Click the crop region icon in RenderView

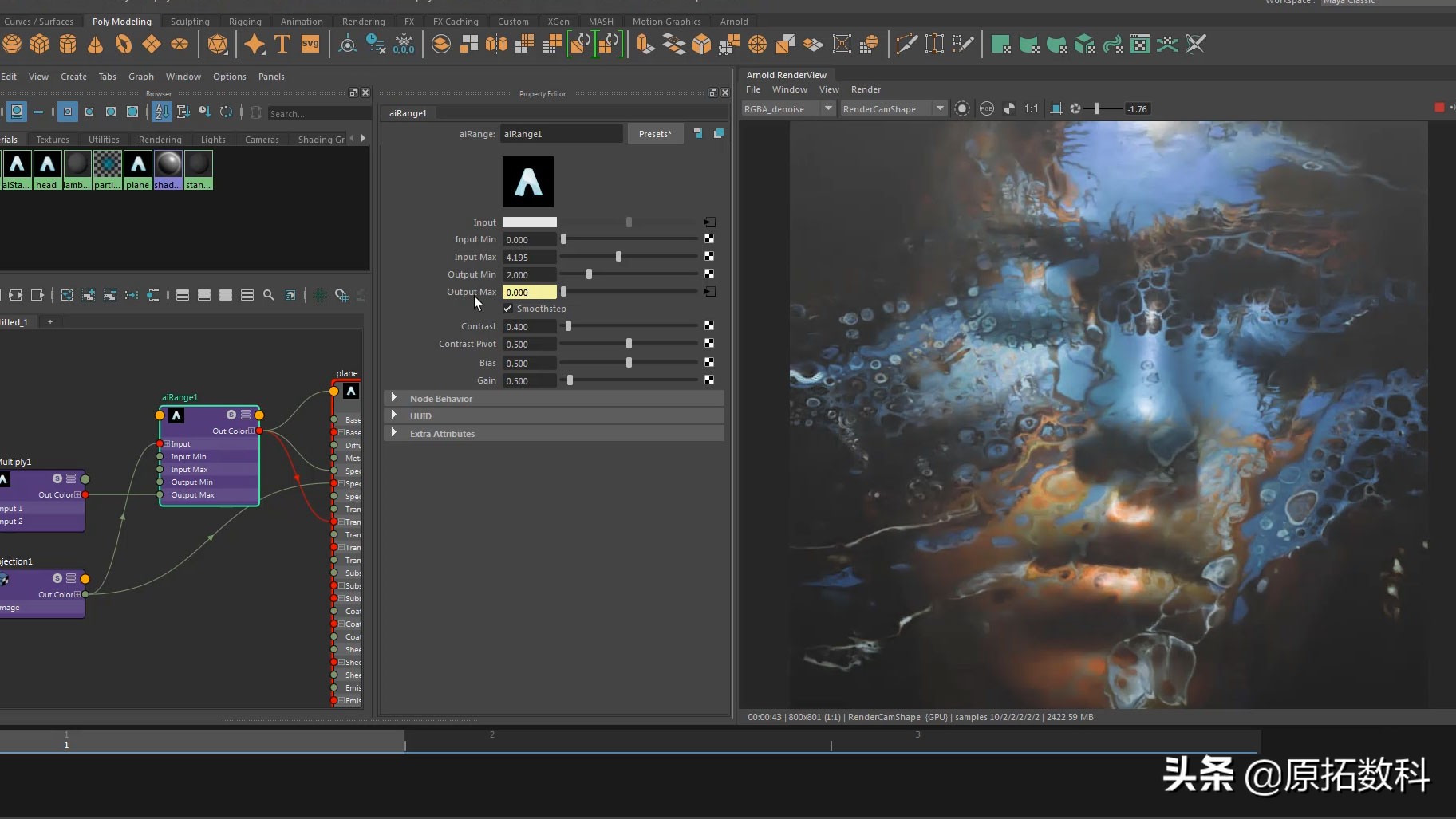(x=1056, y=109)
